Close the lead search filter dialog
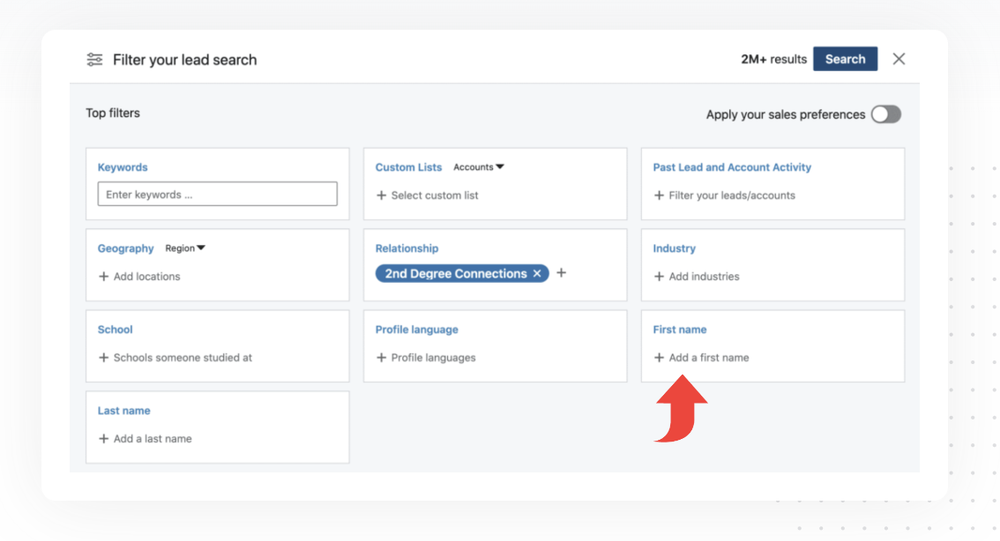This screenshot has height=541, width=1000. click(x=899, y=59)
